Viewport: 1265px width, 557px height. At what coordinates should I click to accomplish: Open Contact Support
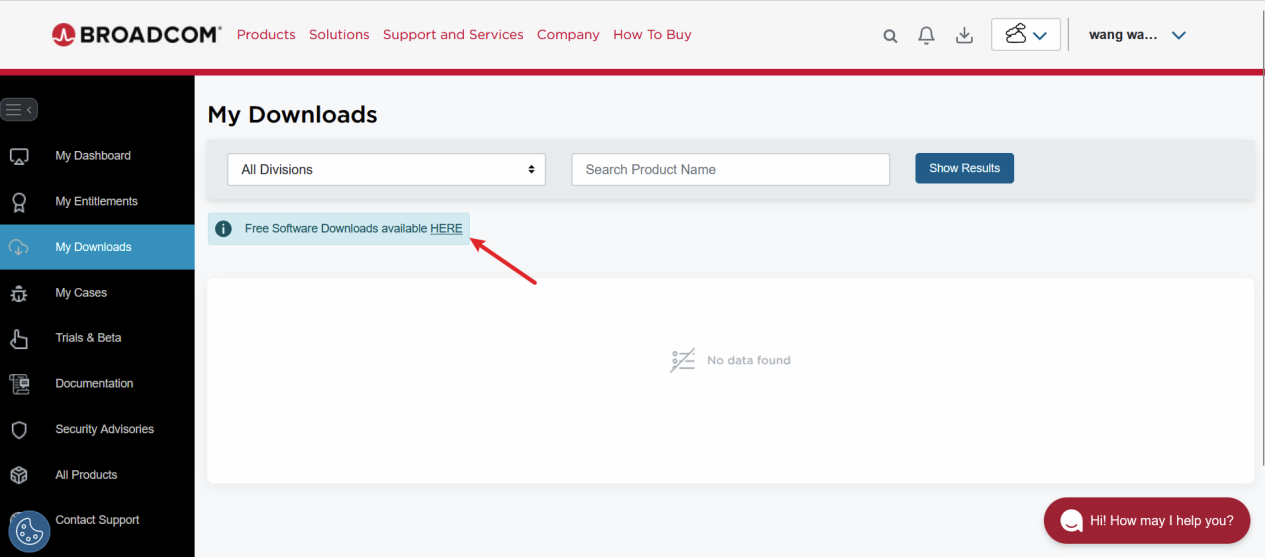[x=97, y=520]
